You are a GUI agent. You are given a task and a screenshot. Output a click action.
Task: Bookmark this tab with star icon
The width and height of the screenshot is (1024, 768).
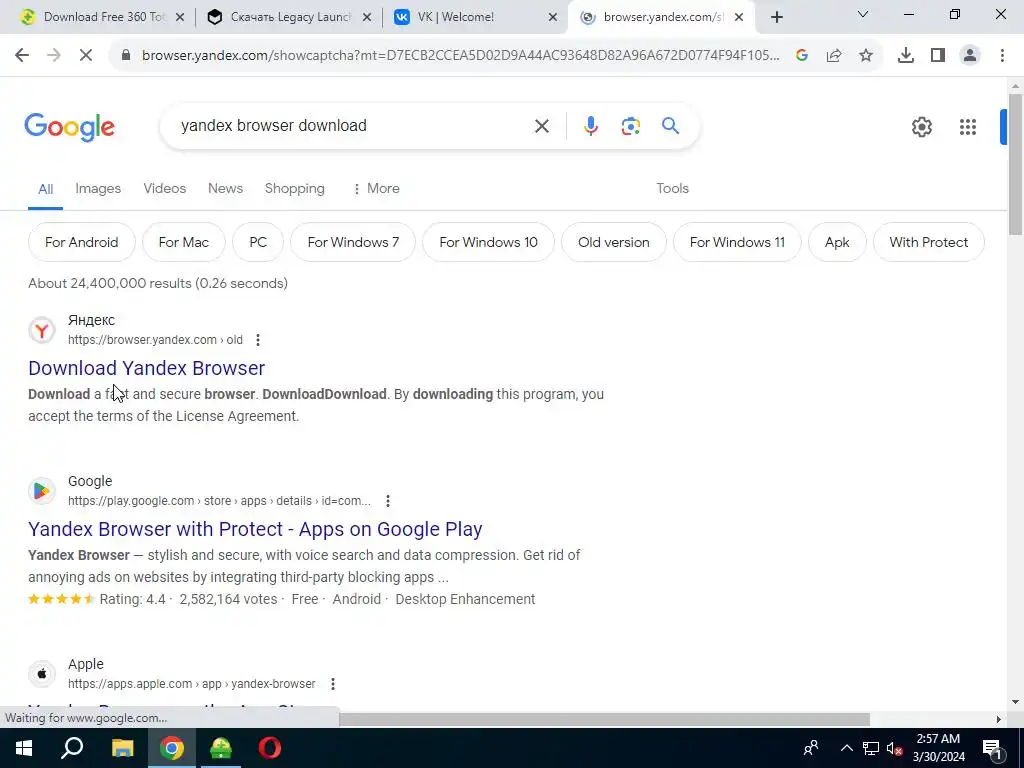[x=866, y=56]
